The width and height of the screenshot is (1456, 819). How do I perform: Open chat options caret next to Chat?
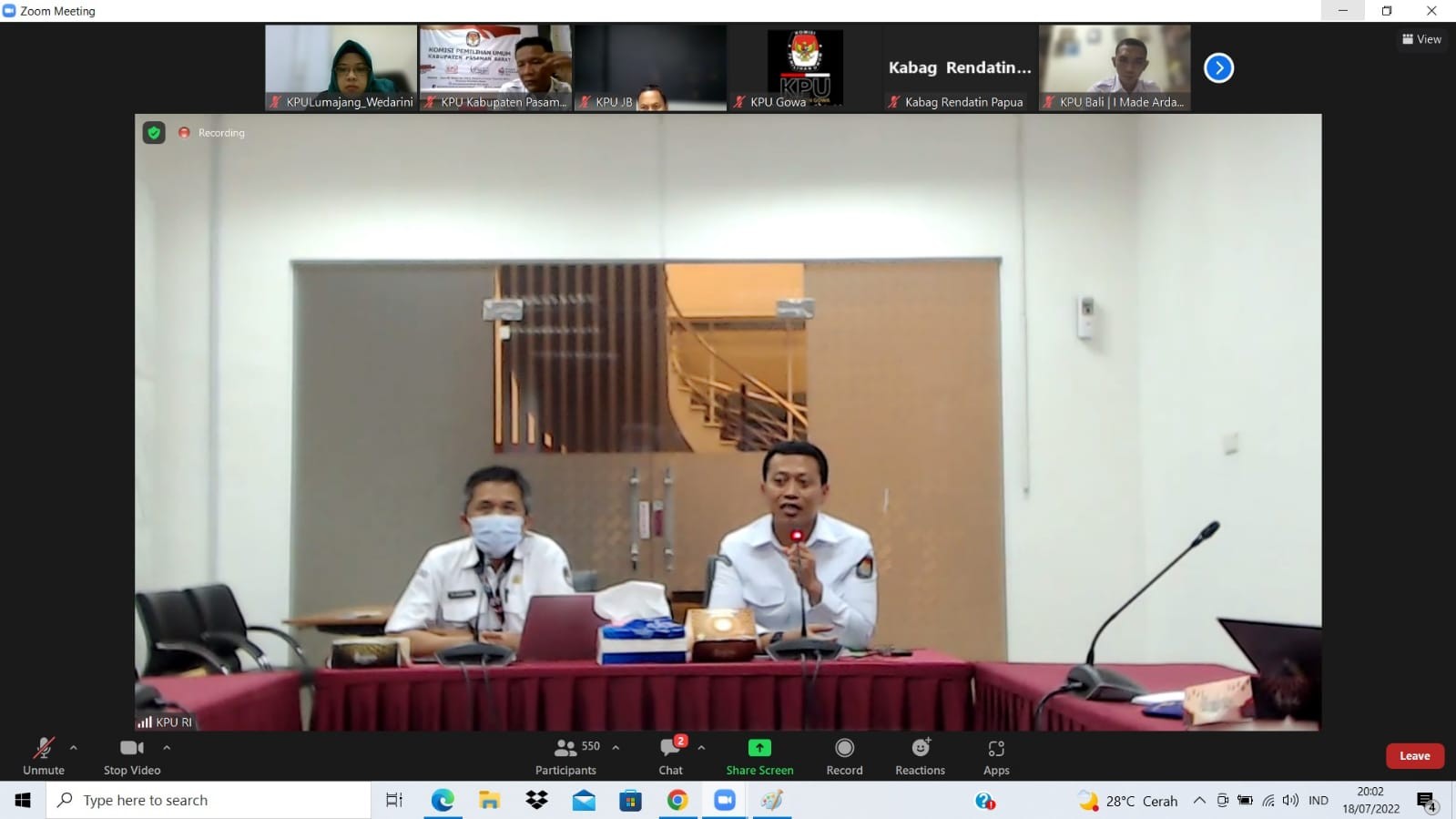point(701,748)
